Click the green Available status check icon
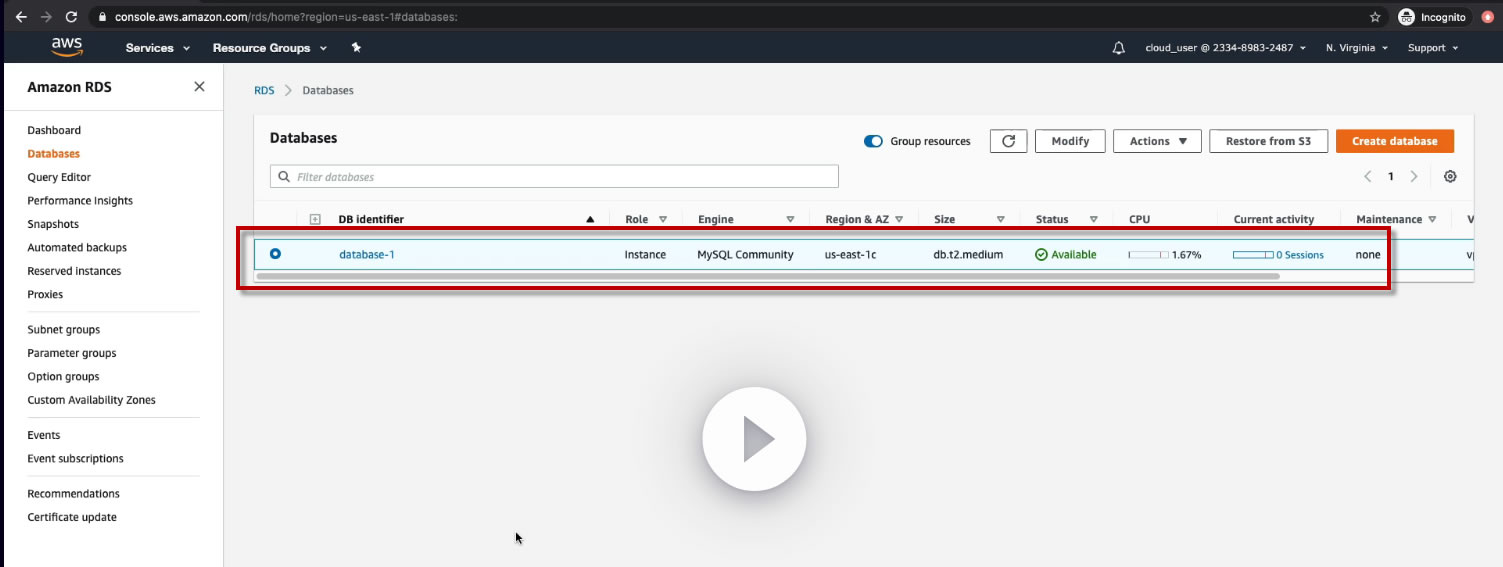 pos(1041,255)
